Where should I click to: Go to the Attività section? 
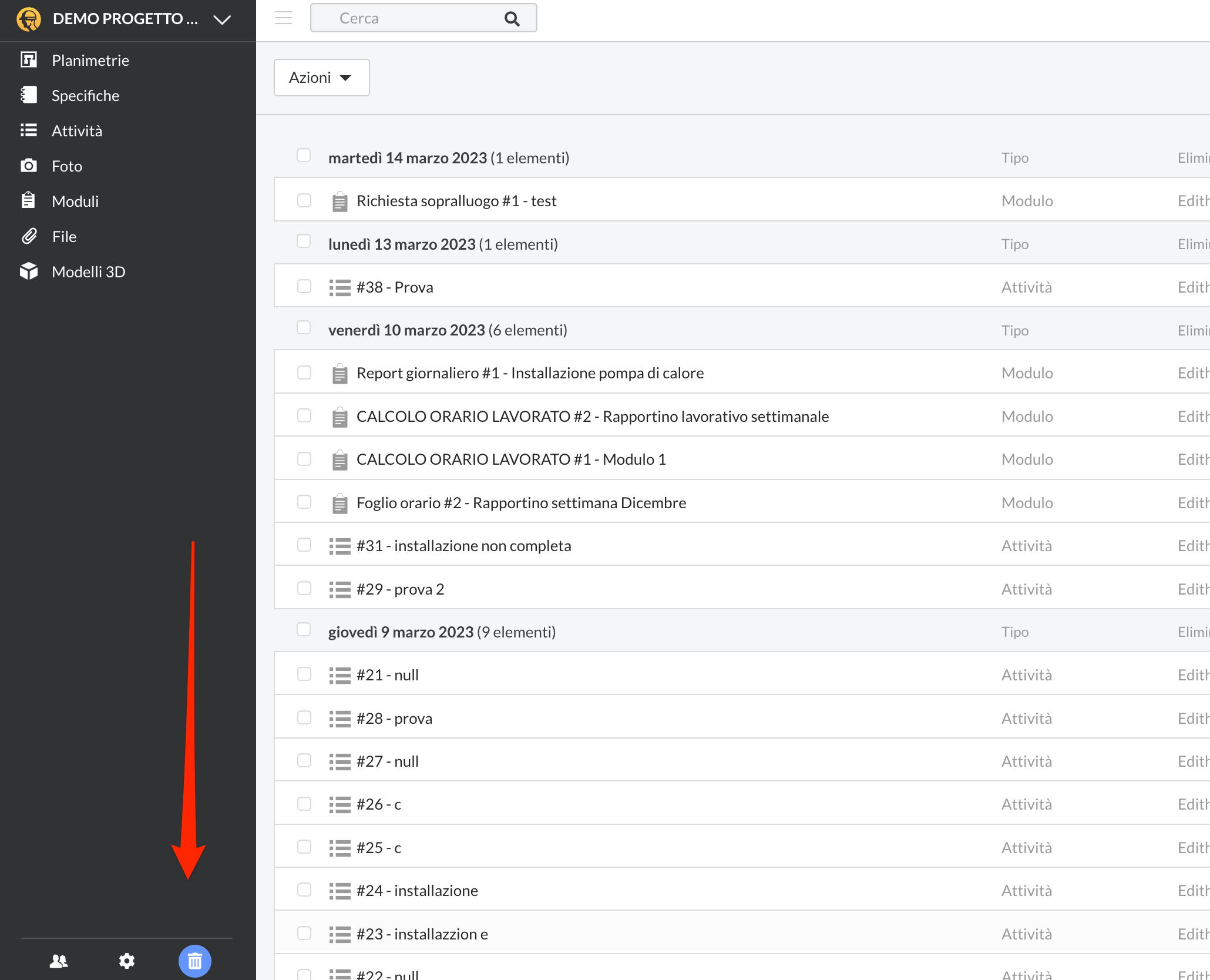(x=77, y=130)
